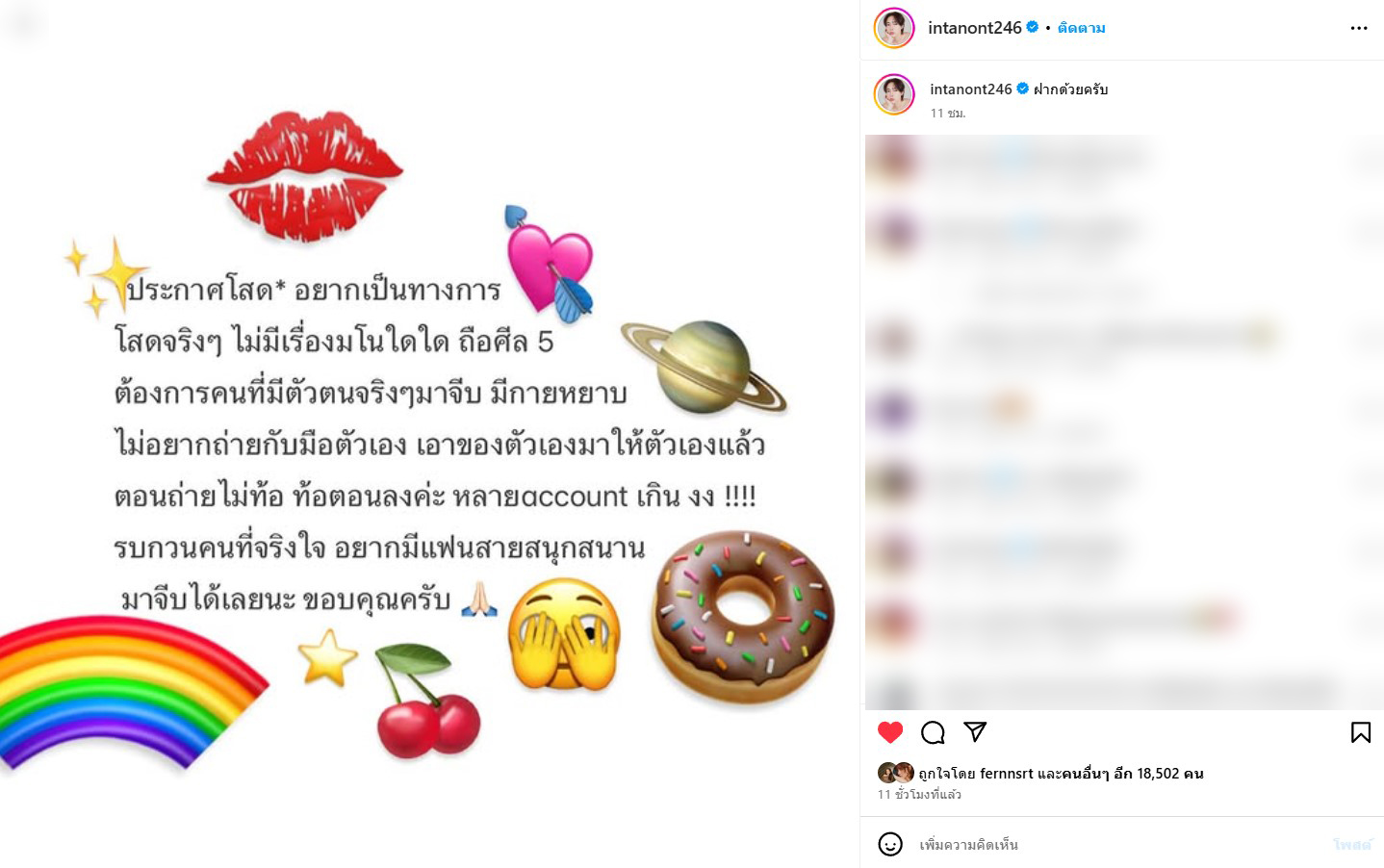
Task: Click the ติดตาม follow button
Action: [1081, 28]
